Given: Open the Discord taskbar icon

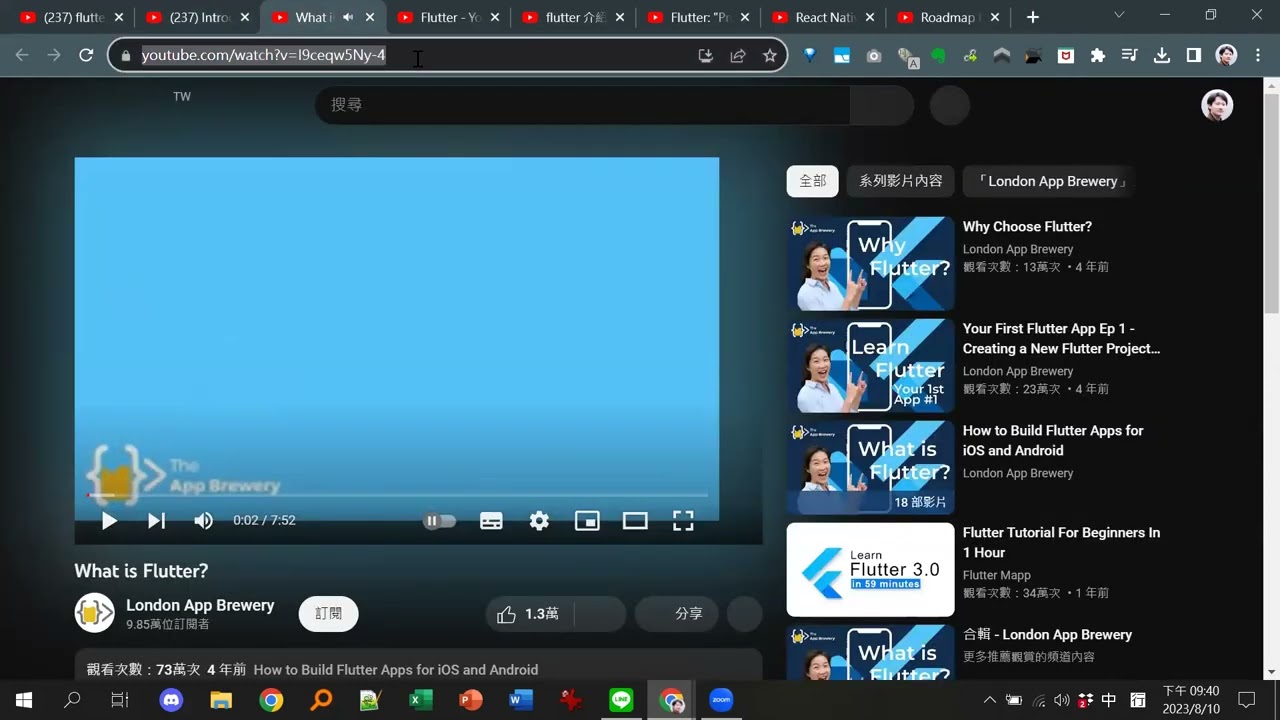Looking at the screenshot, I should coord(172,700).
